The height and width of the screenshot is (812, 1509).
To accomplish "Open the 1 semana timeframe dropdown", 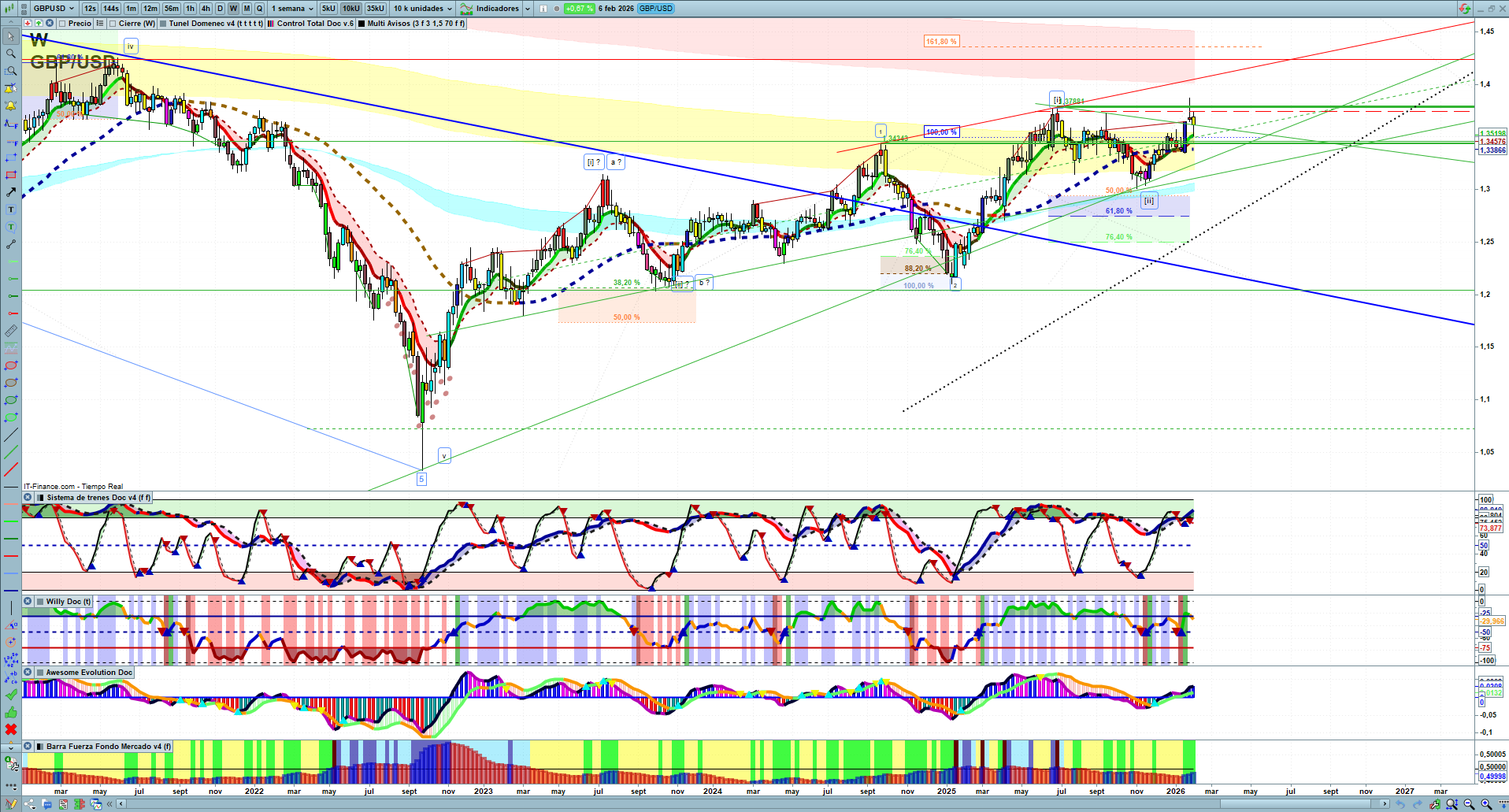I will [293, 9].
